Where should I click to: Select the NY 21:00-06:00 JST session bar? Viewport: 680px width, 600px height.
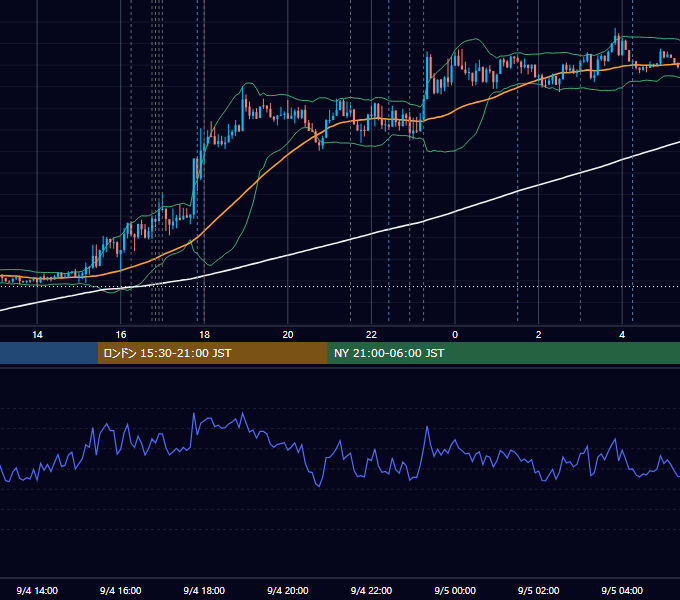point(503,353)
